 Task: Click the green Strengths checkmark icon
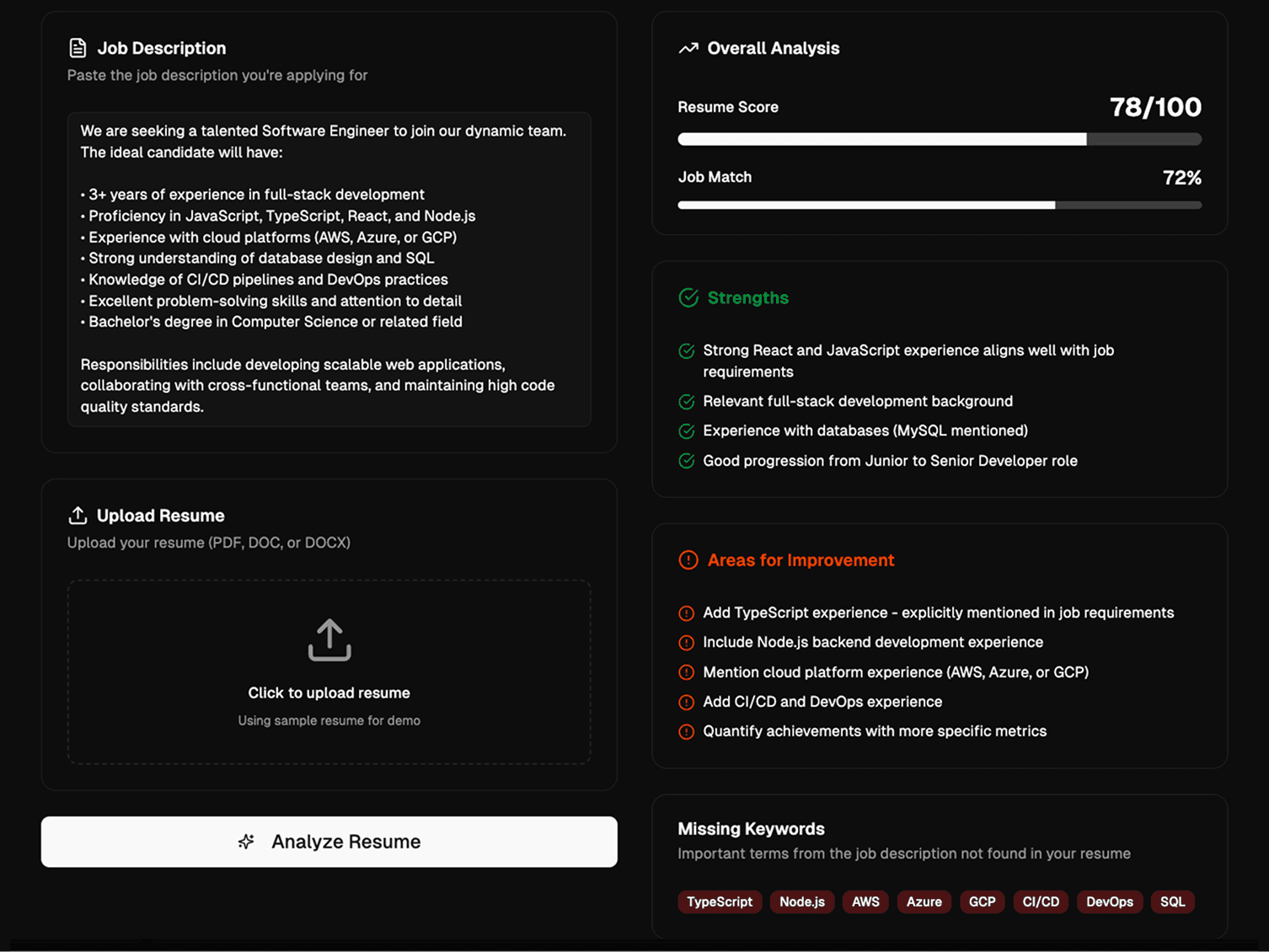688,298
